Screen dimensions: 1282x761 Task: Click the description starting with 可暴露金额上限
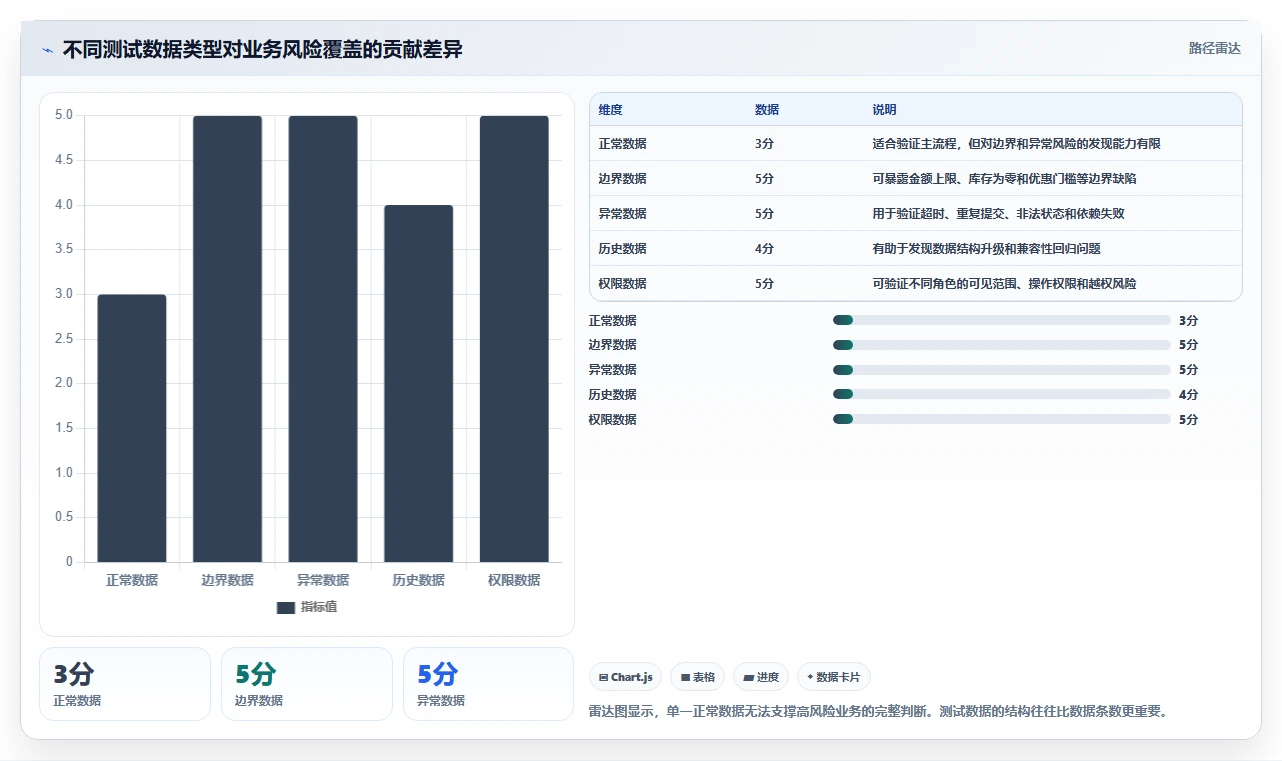click(x=1004, y=179)
